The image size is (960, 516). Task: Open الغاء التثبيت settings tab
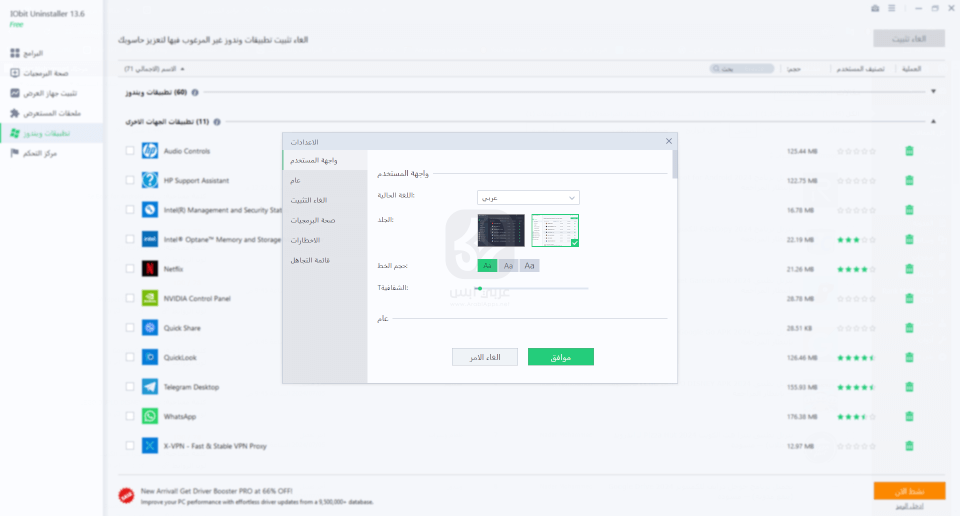tap(325, 200)
